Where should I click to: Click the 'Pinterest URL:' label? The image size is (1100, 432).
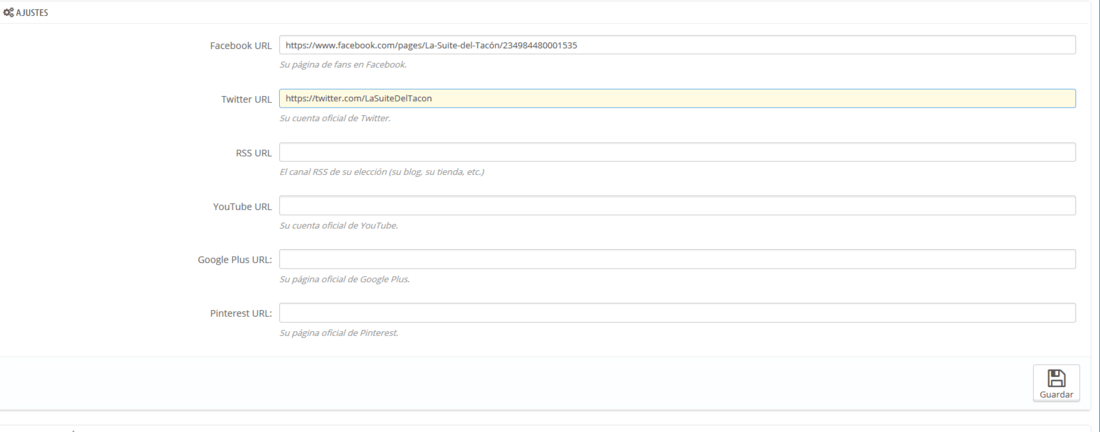coord(241,313)
